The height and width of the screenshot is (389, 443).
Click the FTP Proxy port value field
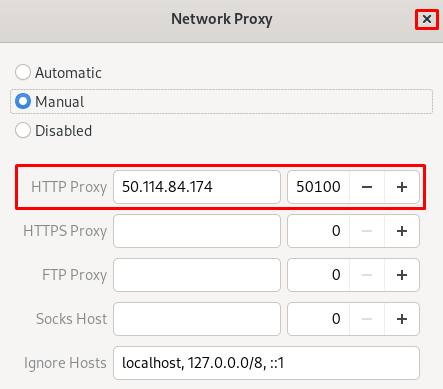[318, 275]
